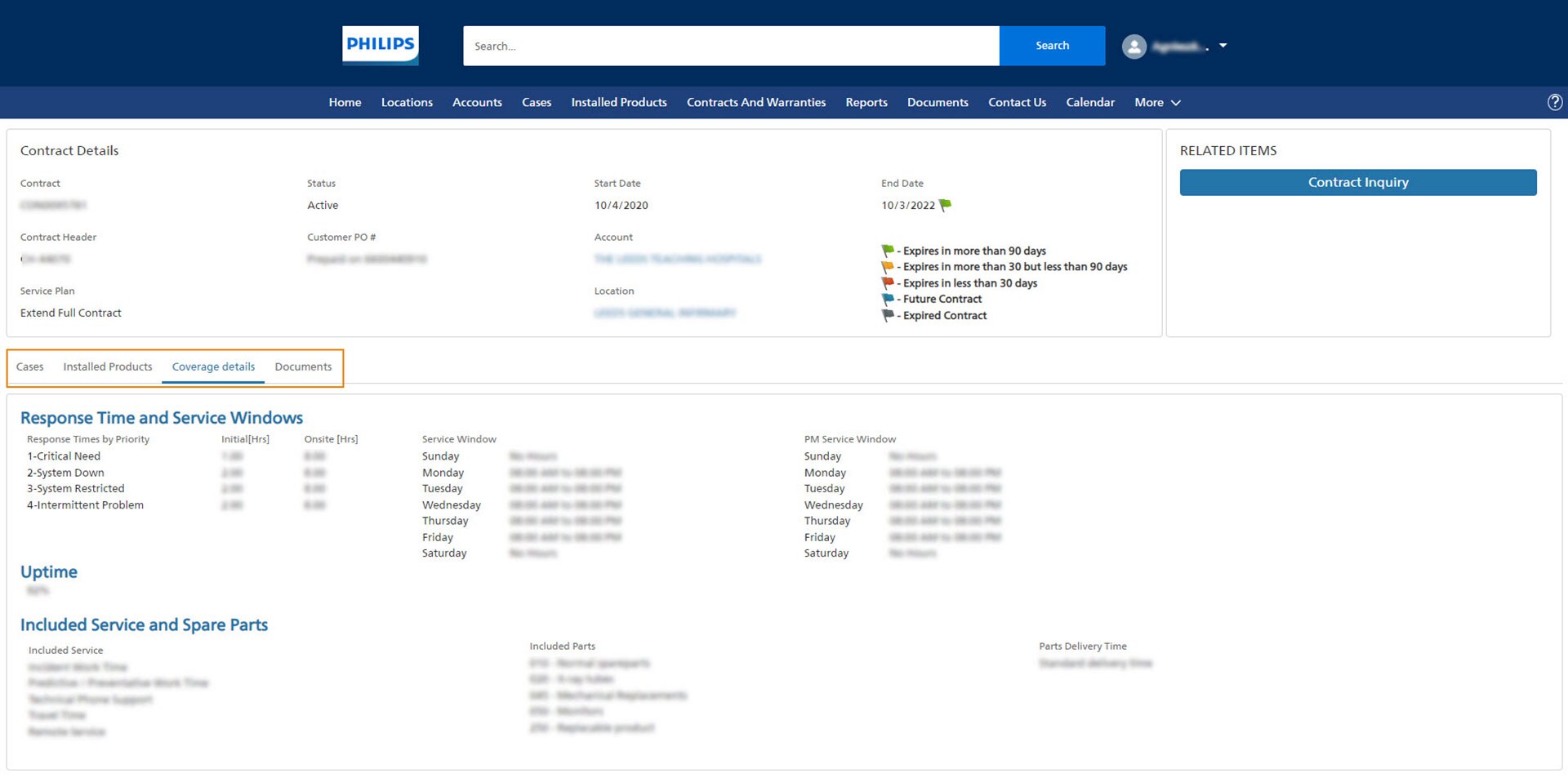Select the Coverage details tab
The height and width of the screenshot is (782, 1568).
pyautogui.click(x=213, y=367)
